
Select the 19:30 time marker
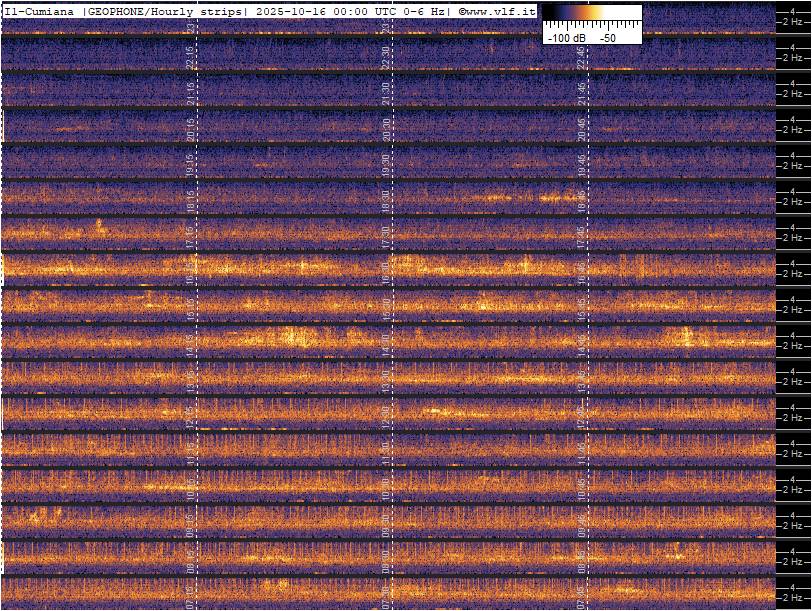pyautogui.click(x=386, y=165)
